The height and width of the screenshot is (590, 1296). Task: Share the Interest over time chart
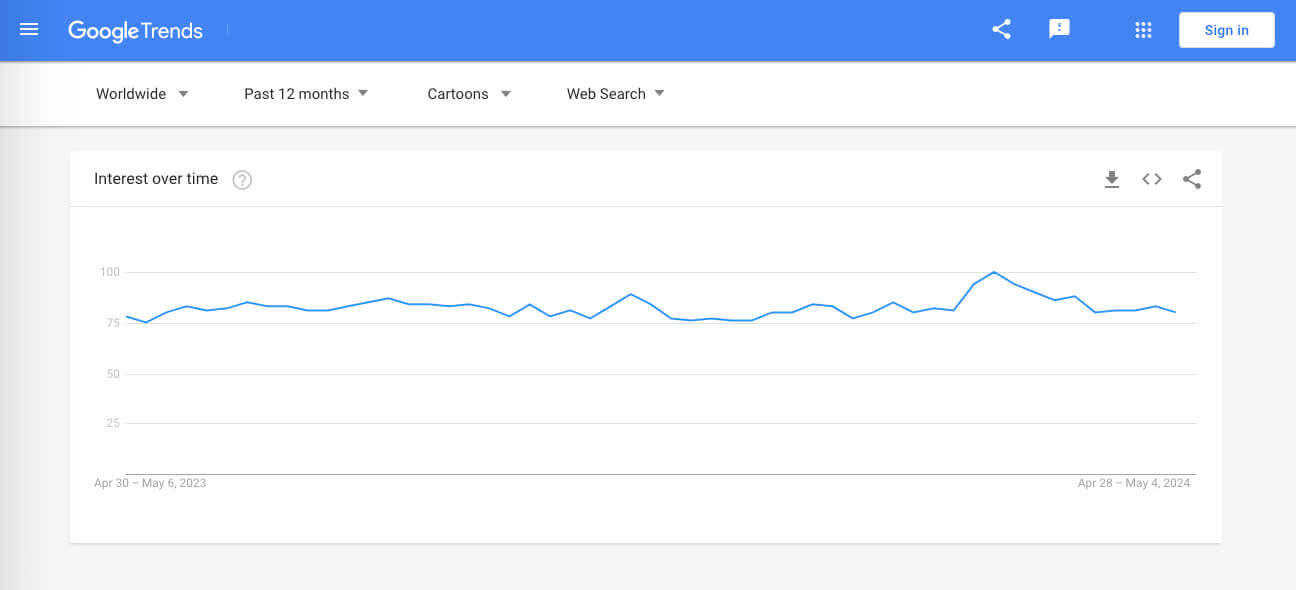(x=1192, y=179)
